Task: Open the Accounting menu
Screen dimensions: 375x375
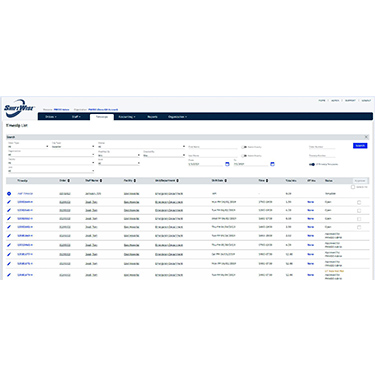Action: click(x=127, y=117)
